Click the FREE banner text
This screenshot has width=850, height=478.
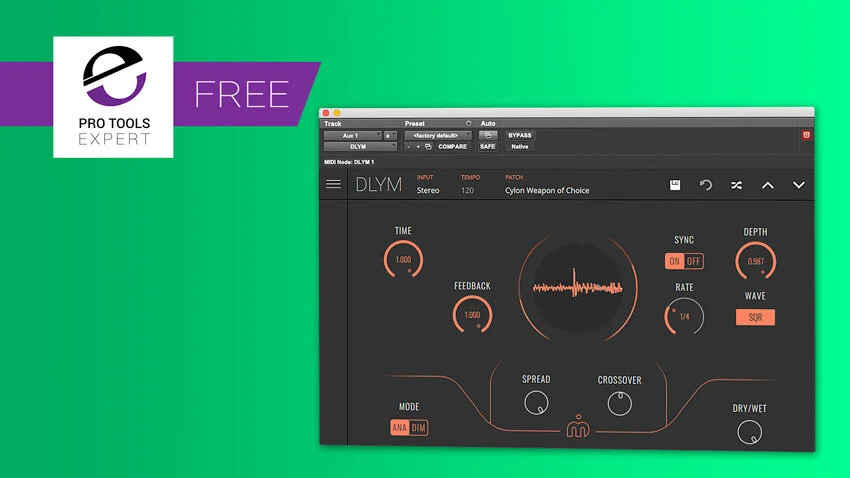[x=242, y=94]
